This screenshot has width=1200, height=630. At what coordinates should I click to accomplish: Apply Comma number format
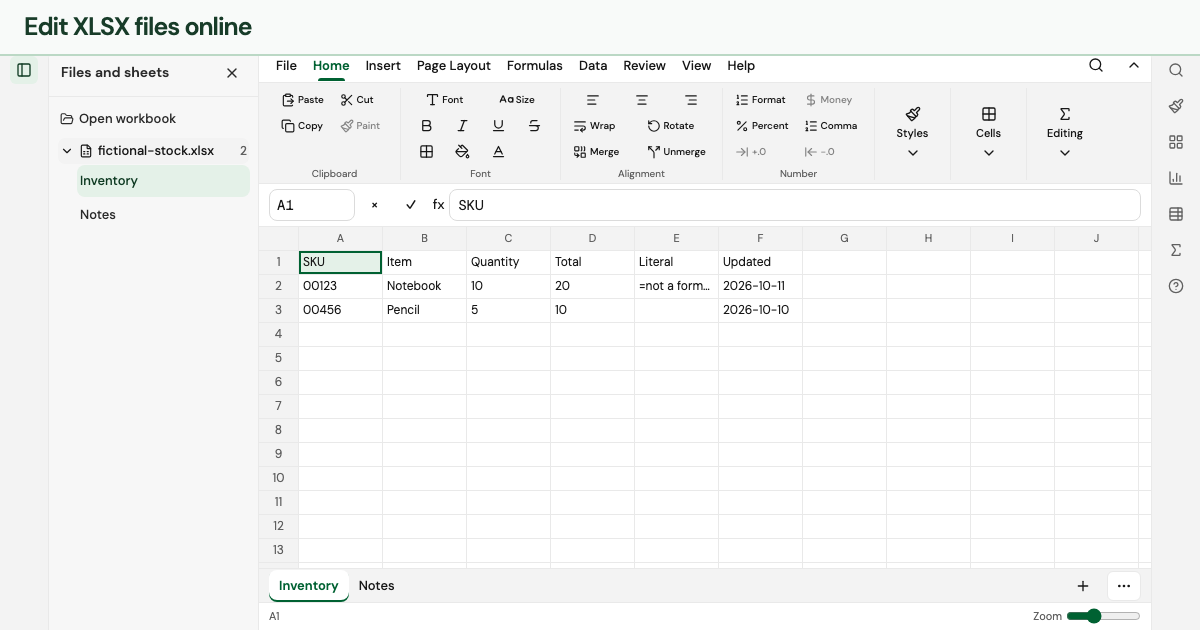[x=831, y=126]
